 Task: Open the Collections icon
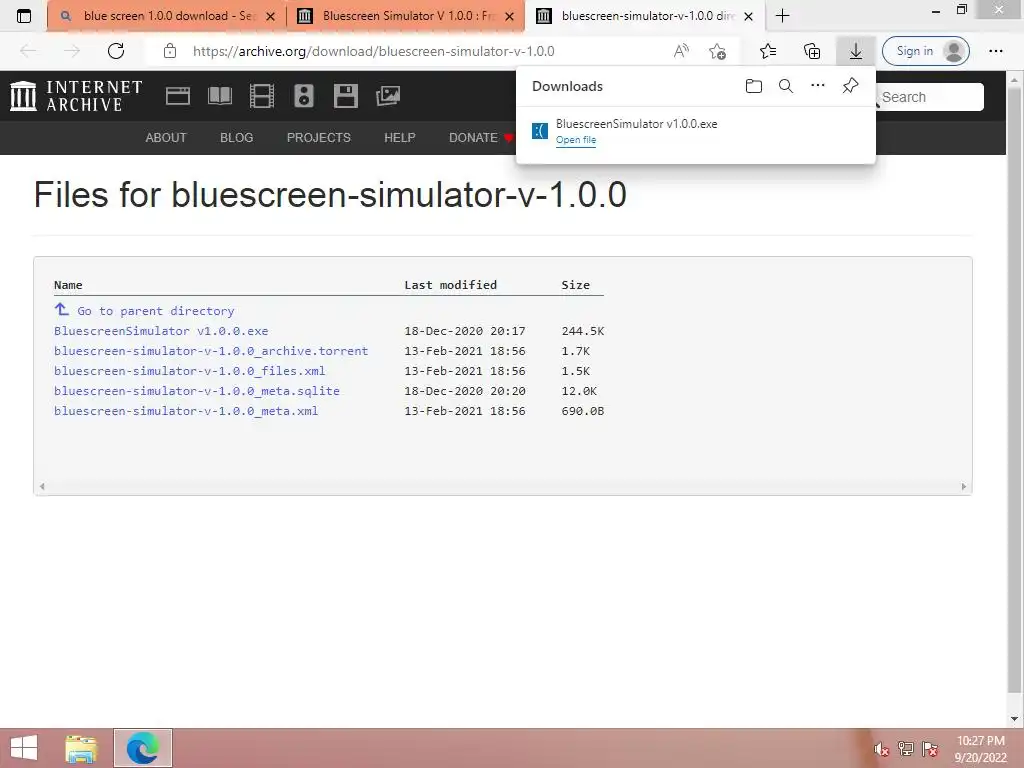click(812, 51)
